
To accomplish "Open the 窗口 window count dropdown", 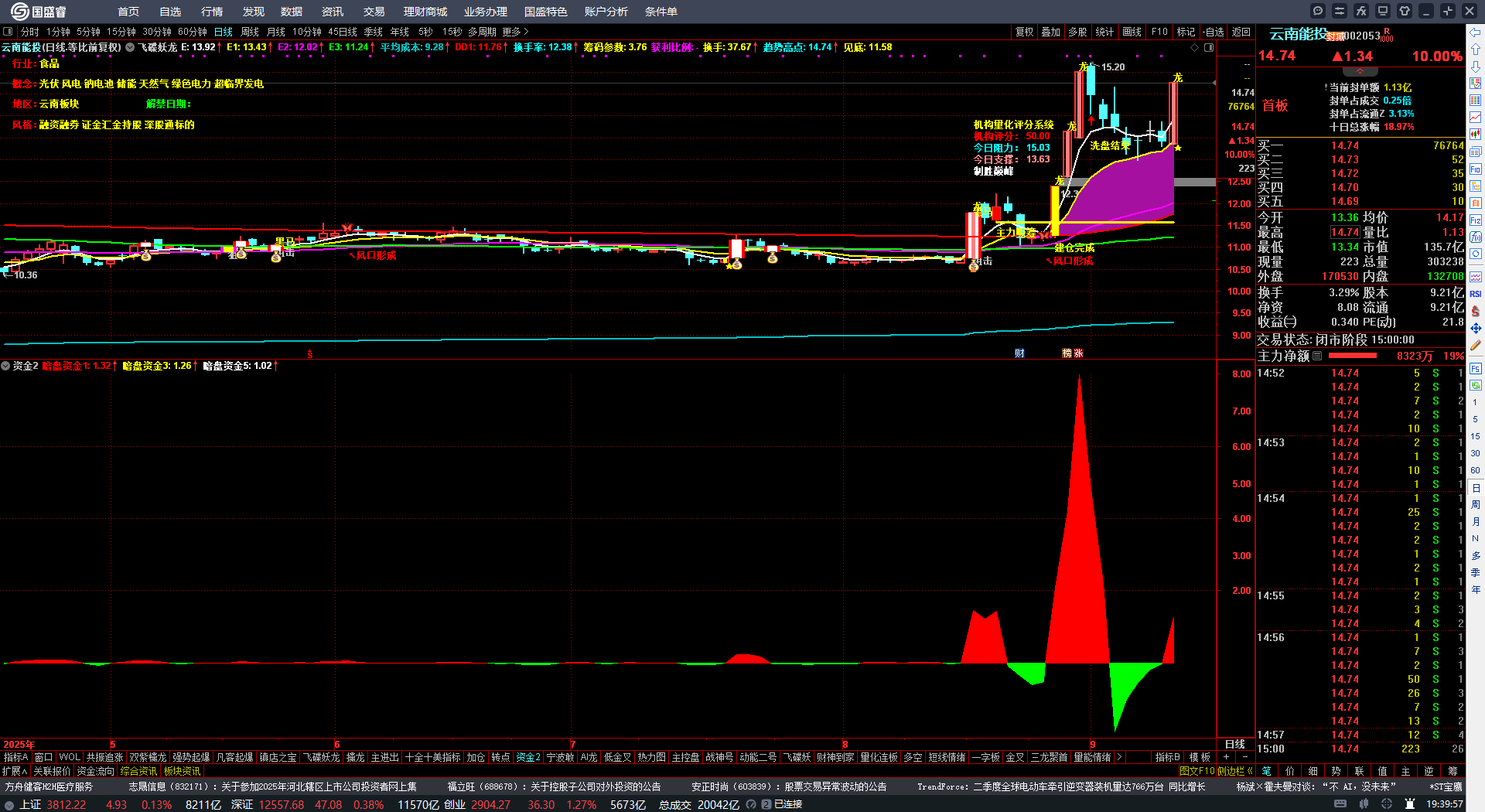I will [x=43, y=757].
